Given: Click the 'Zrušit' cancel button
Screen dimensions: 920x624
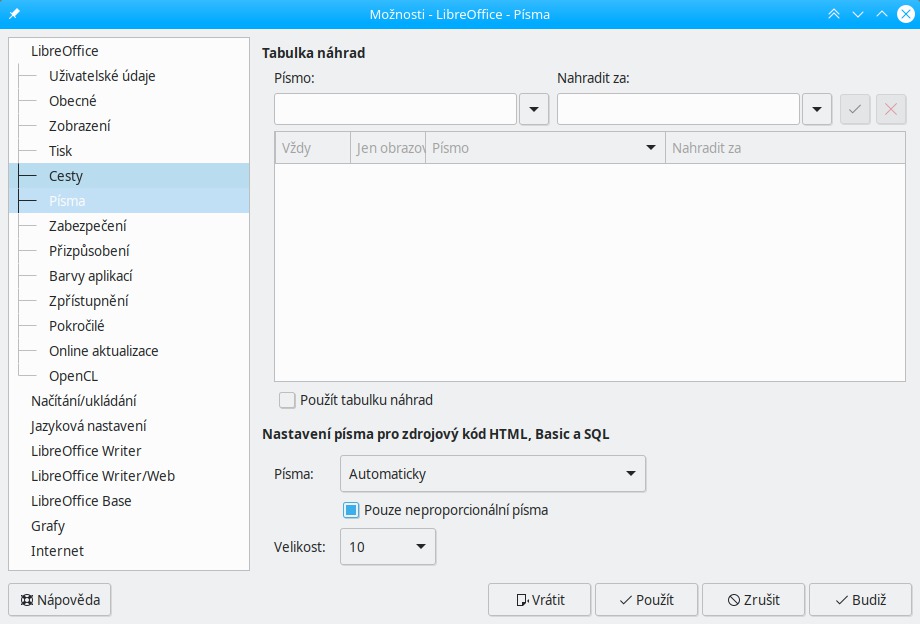Looking at the screenshot, I should [x=753, y=600].
